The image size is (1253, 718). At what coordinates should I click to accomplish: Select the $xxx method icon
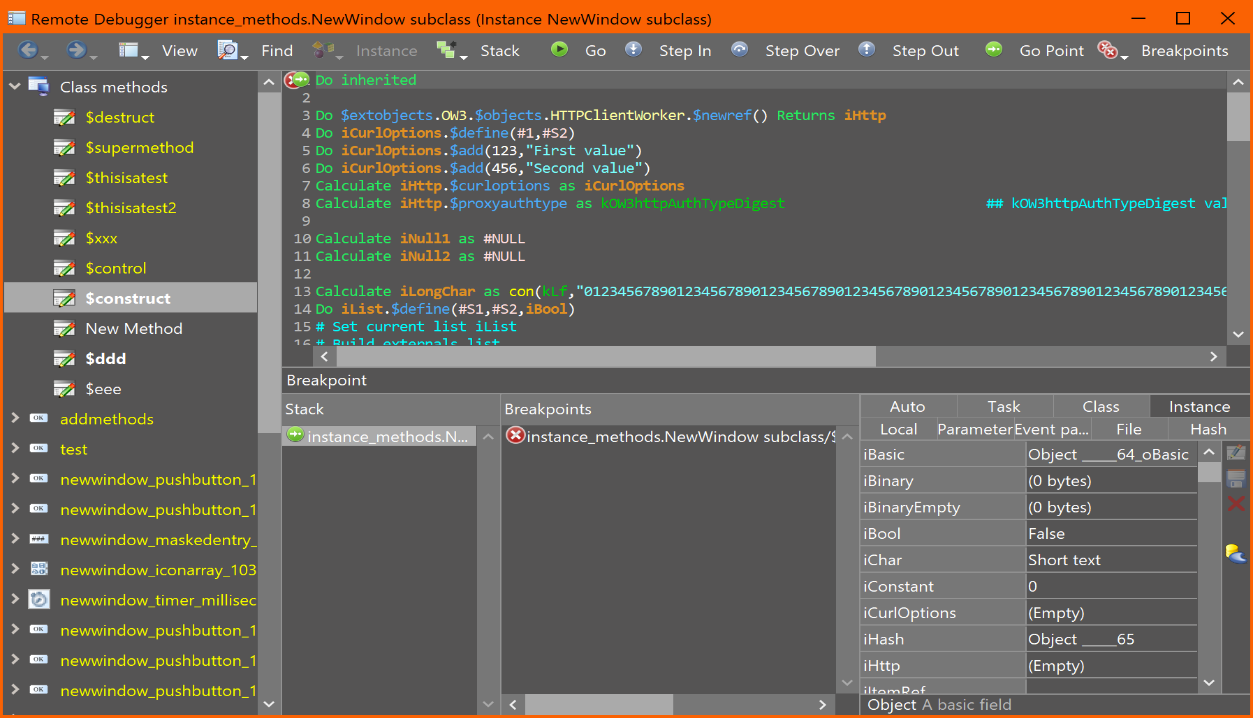[x=64, y=238]
